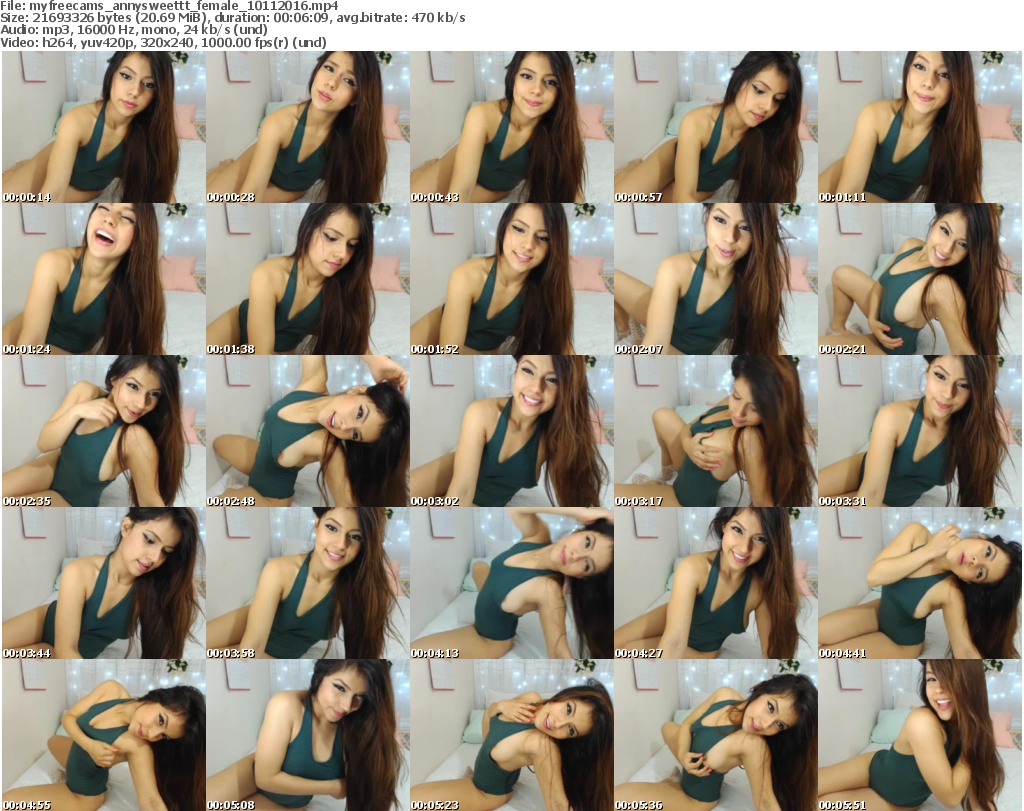1024x811 pixels.
Task: Open the last frame at 00:05:51
Action: [920, 735]
